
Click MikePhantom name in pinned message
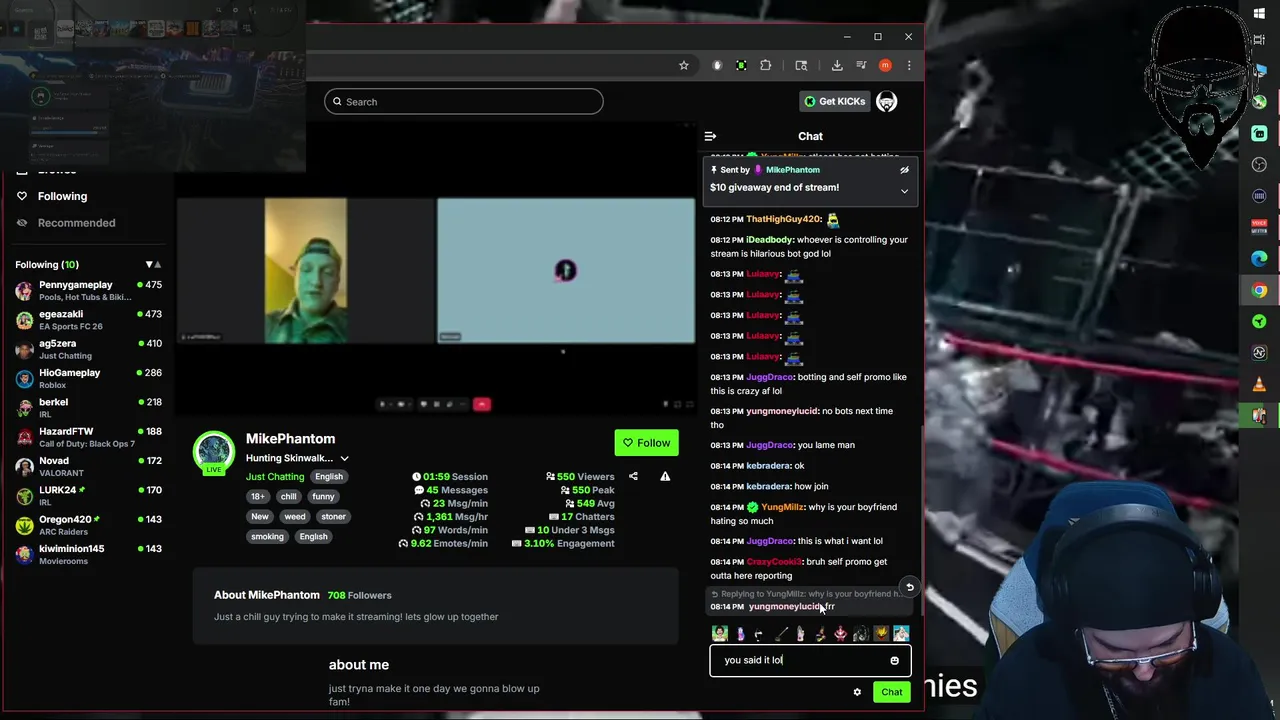pos(792,170)
